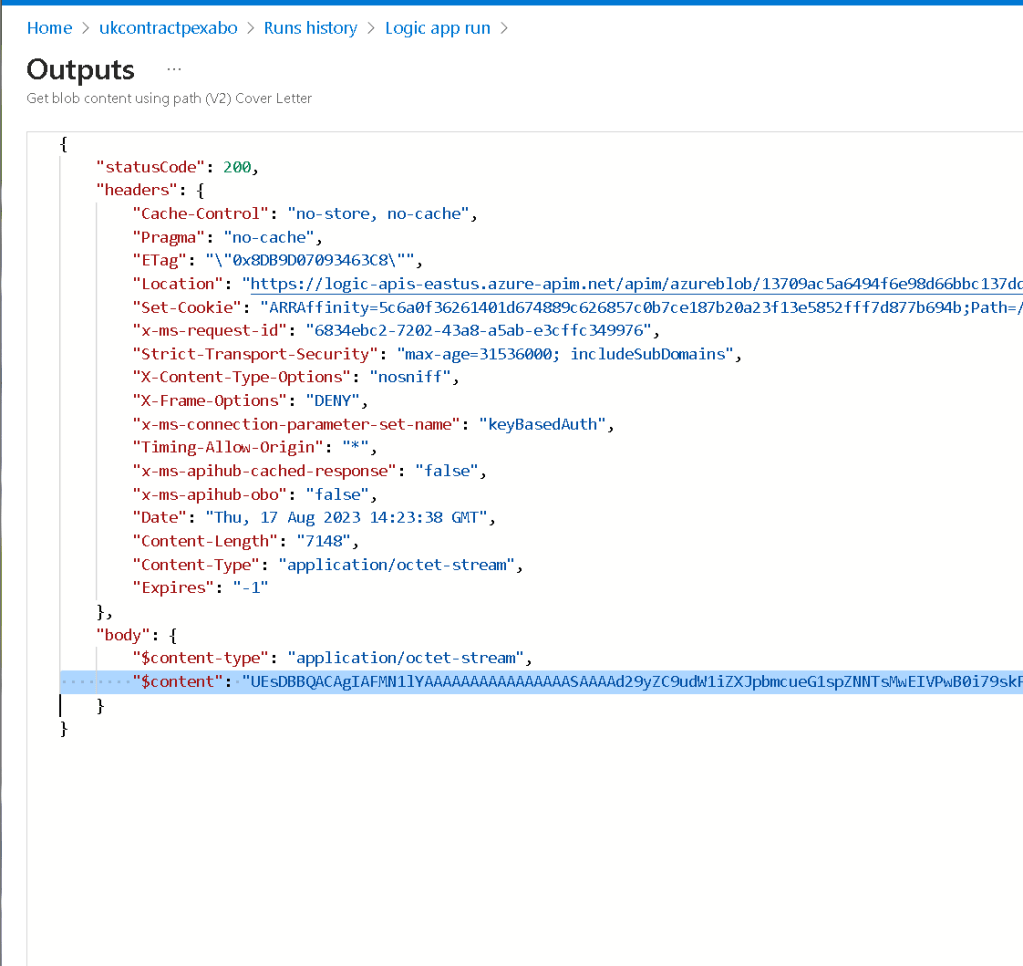
Task: Click the "-1" expires value
Action: [x=251, y=588]
